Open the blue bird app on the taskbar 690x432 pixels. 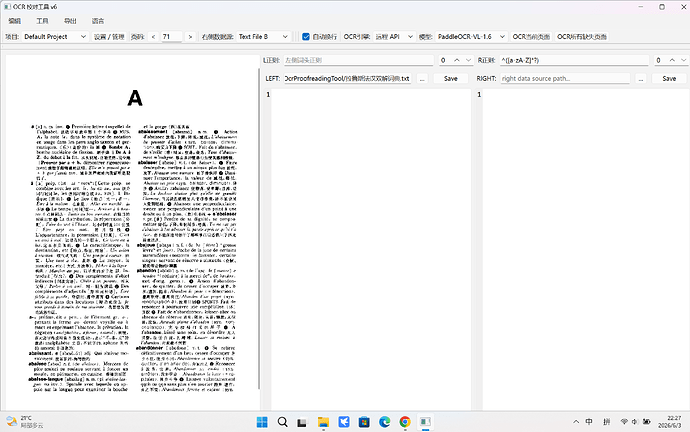(344, 422)
